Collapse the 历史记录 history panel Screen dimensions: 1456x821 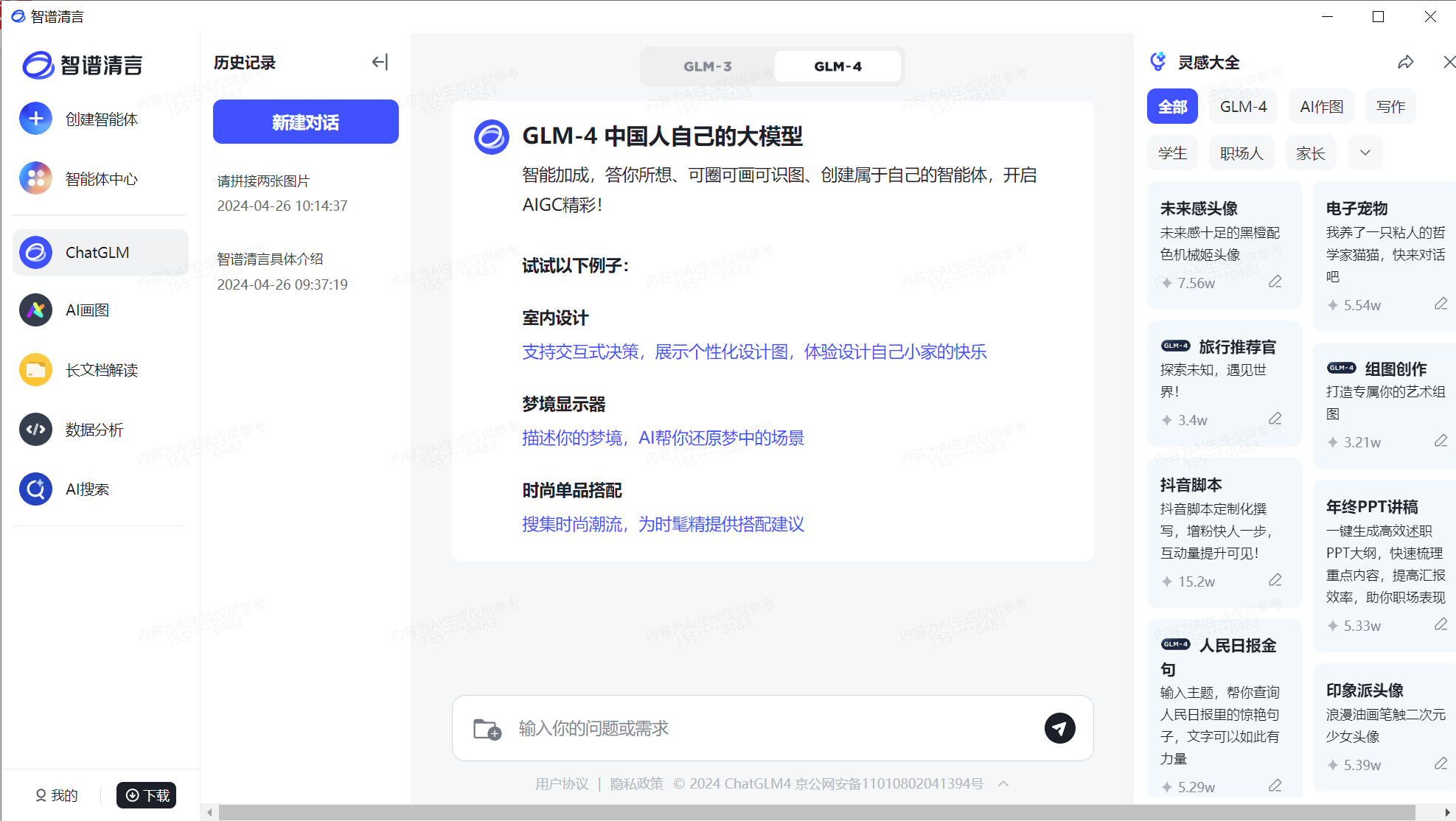coord(380,63)
